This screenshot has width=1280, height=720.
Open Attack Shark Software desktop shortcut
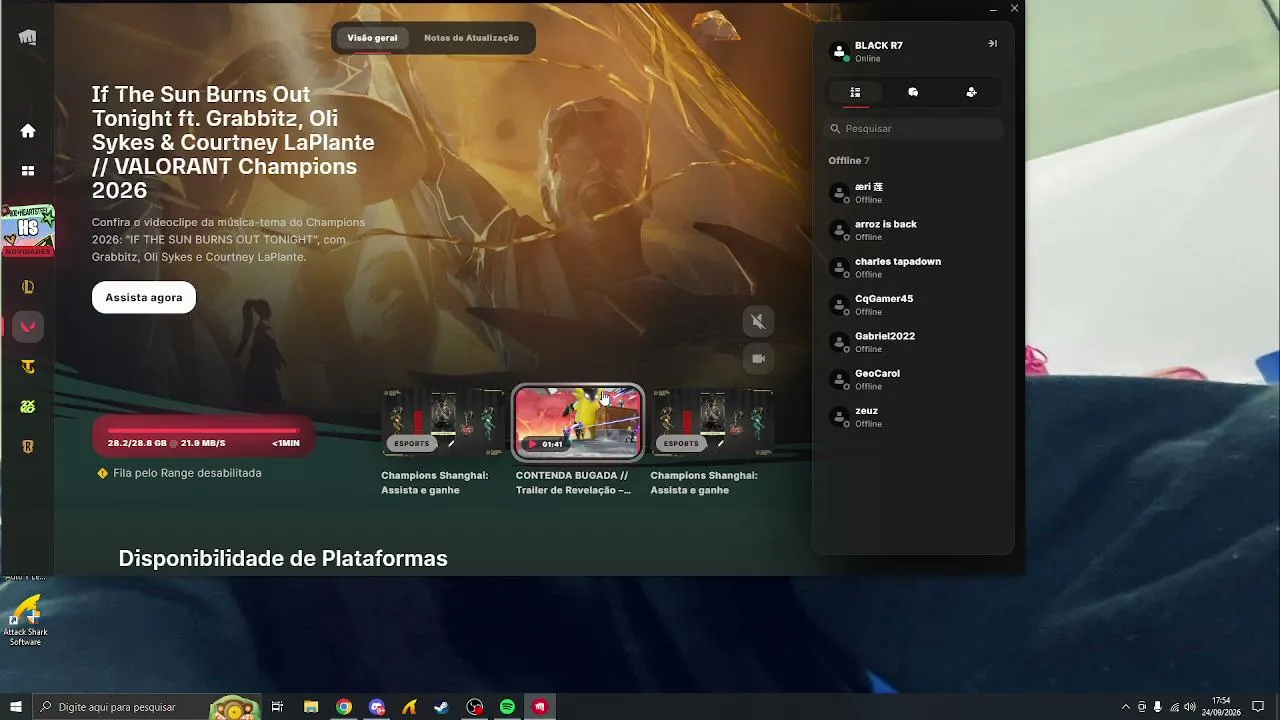coord(25,620)
